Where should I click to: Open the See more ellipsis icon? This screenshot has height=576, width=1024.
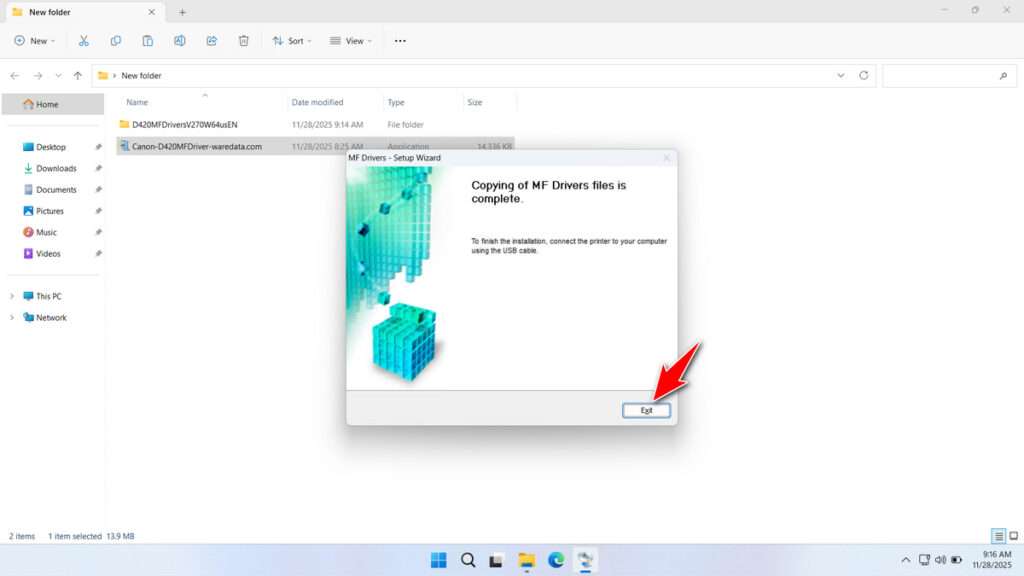[399, 40]
